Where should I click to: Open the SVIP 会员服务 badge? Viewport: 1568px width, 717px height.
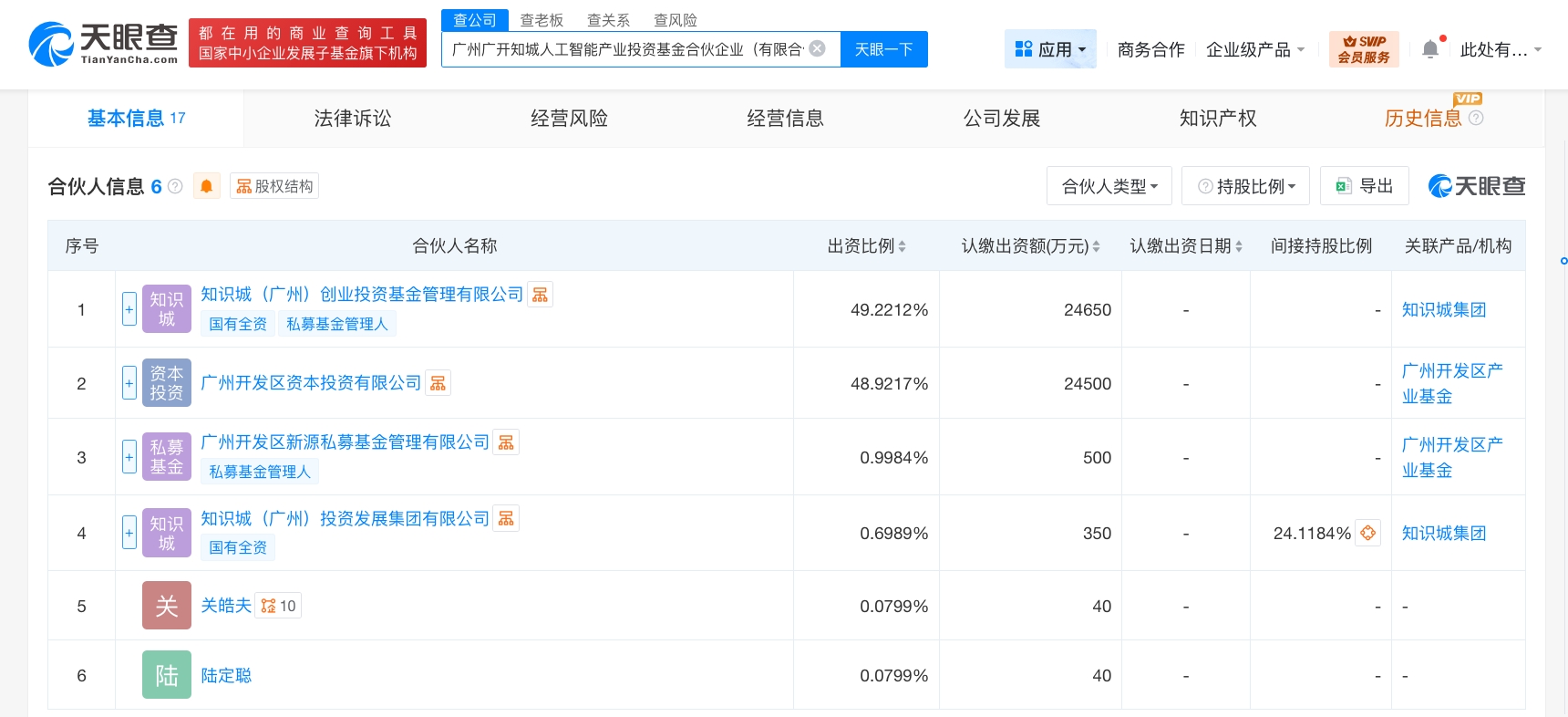pyautogui.click(x=1363, y=49)
